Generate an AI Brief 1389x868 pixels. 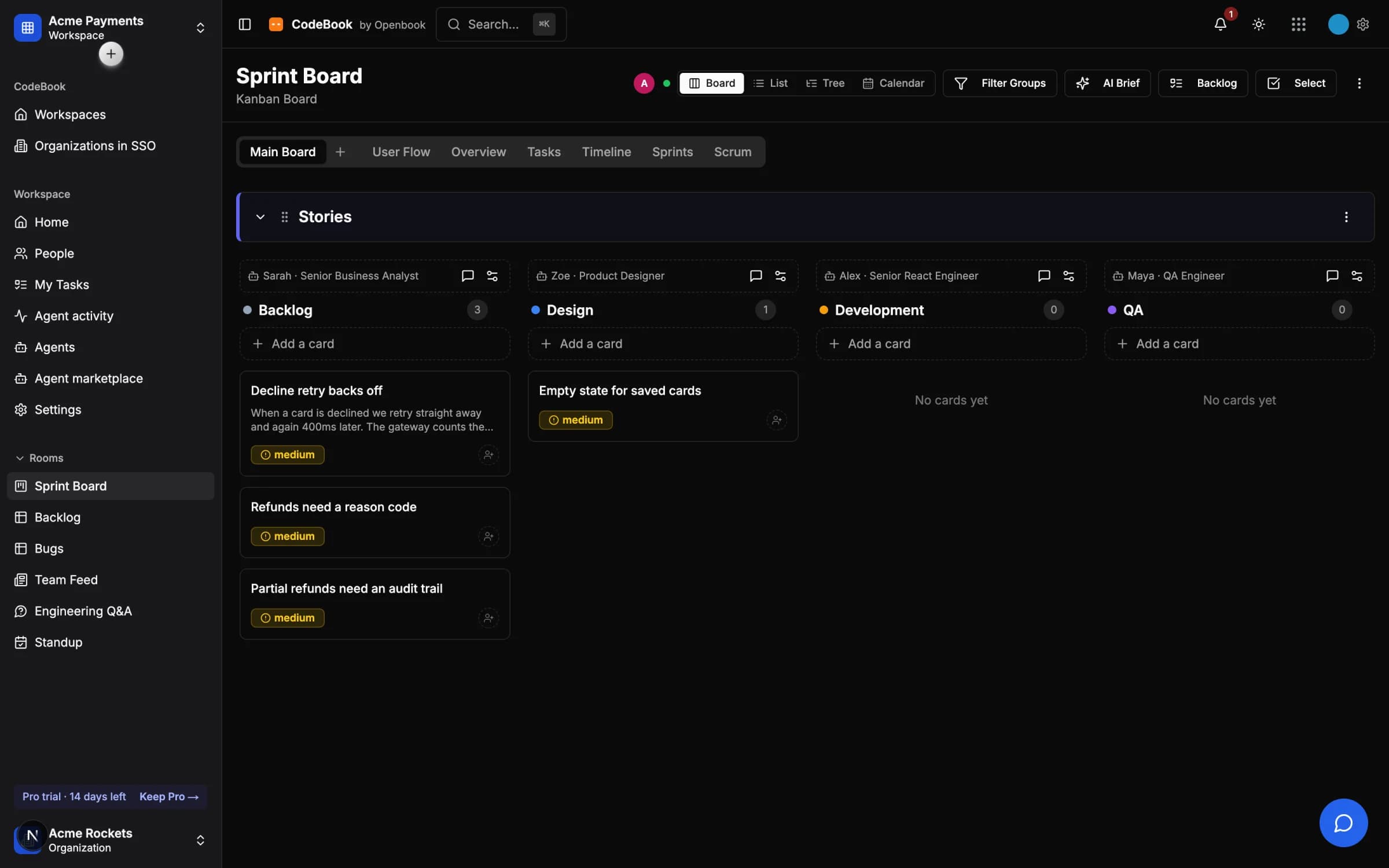pyautogui.click(x=1107, y=83)
